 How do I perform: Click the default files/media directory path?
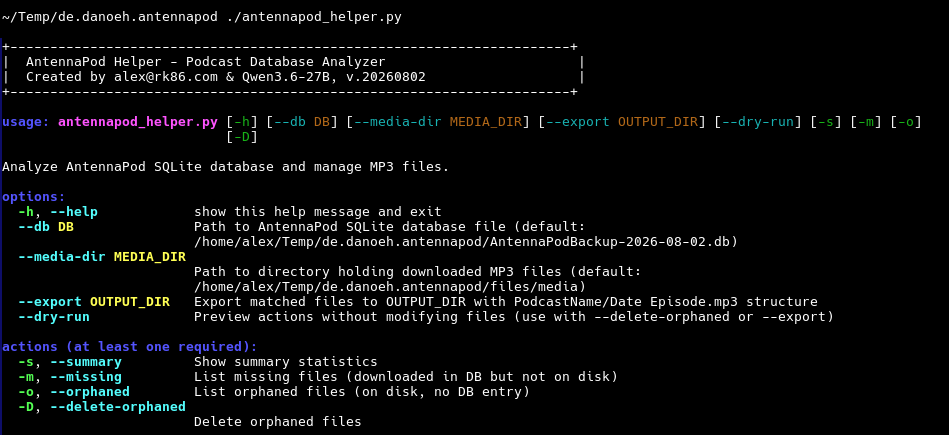click(390, 287)
